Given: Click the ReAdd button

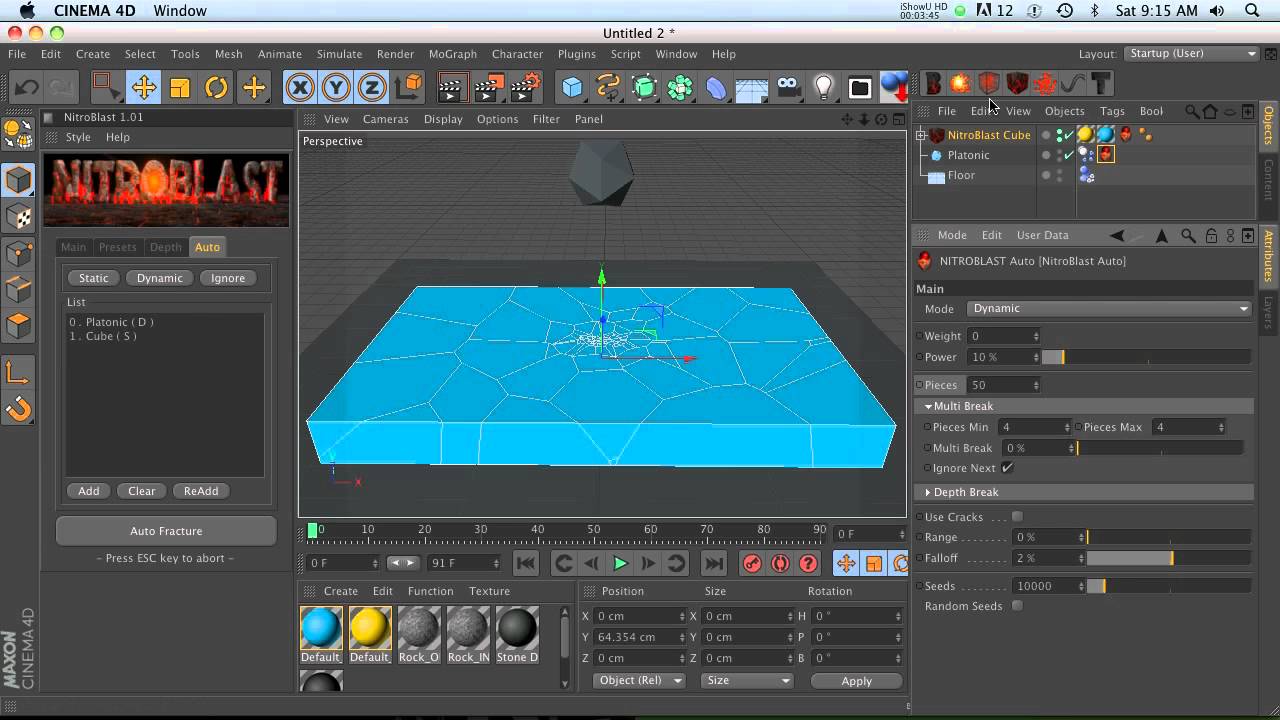Looking at the screenshot, I should coord(201,491).
